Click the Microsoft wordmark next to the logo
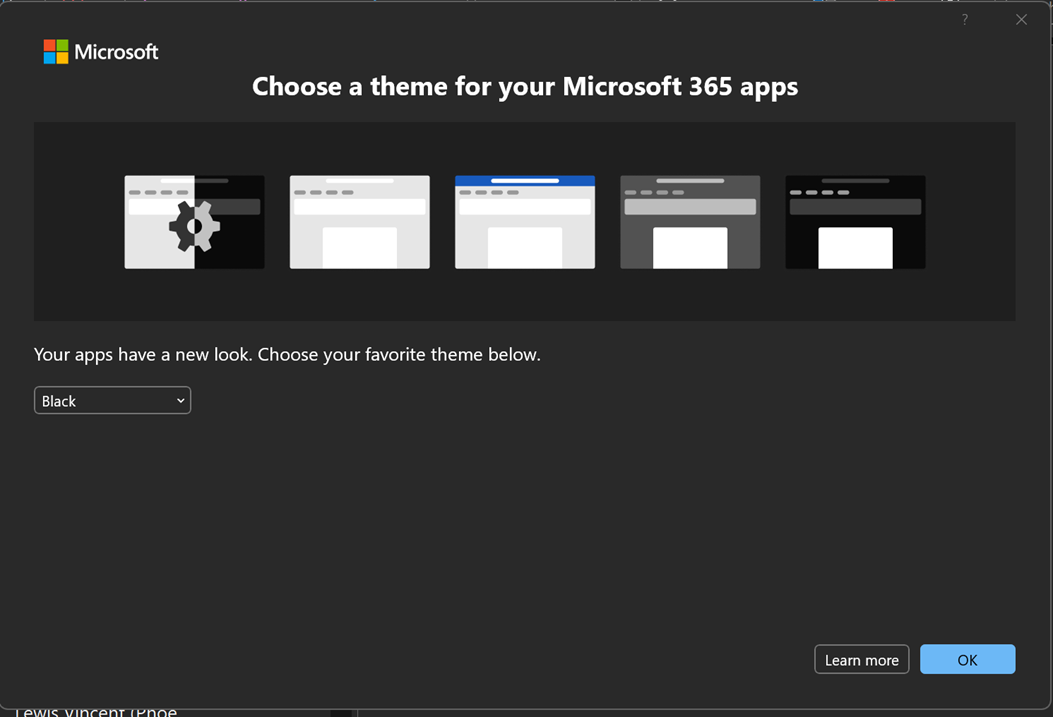 coord(118,51)
